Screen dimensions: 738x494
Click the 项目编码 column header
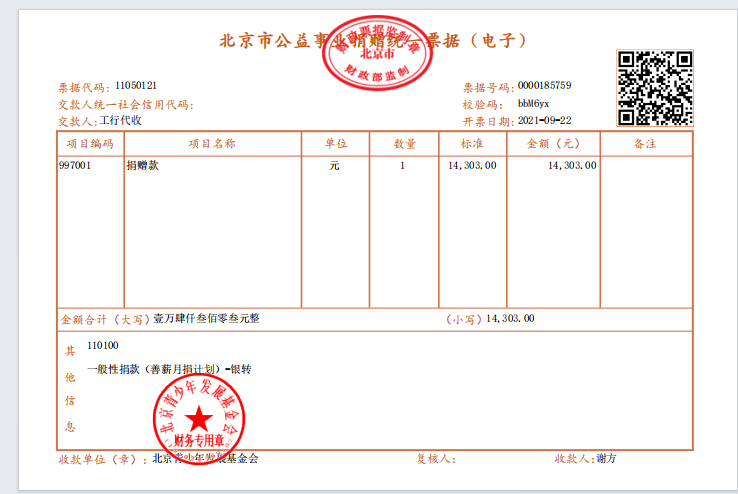tap(89, 144)
